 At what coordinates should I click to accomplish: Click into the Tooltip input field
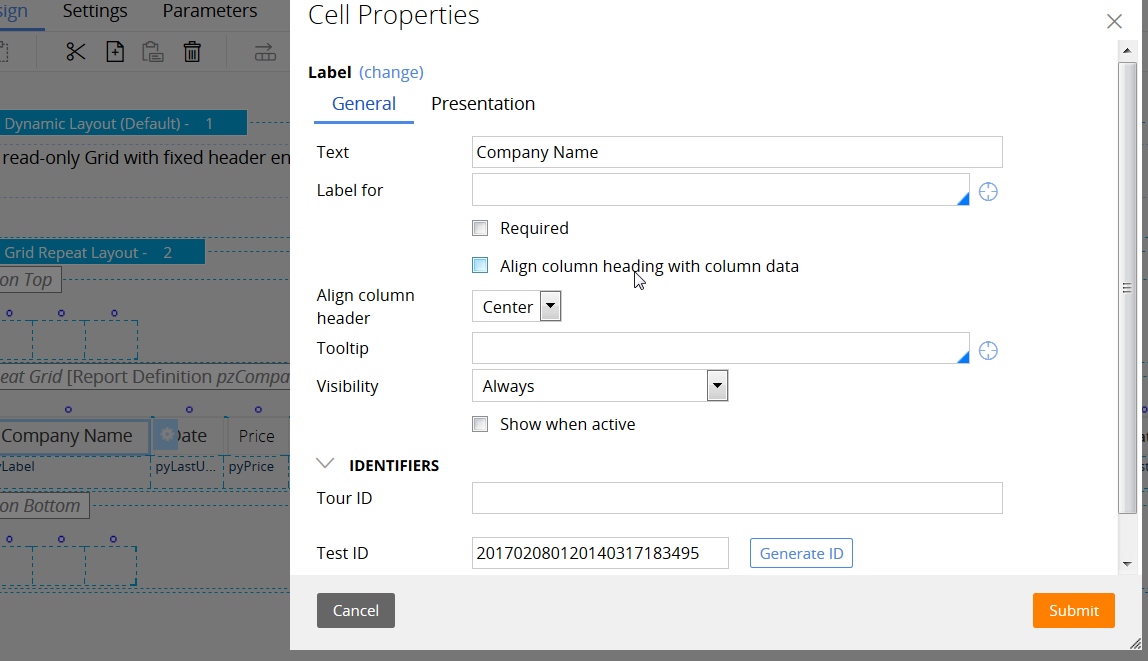pyautogui.click(x=720, y=348)
